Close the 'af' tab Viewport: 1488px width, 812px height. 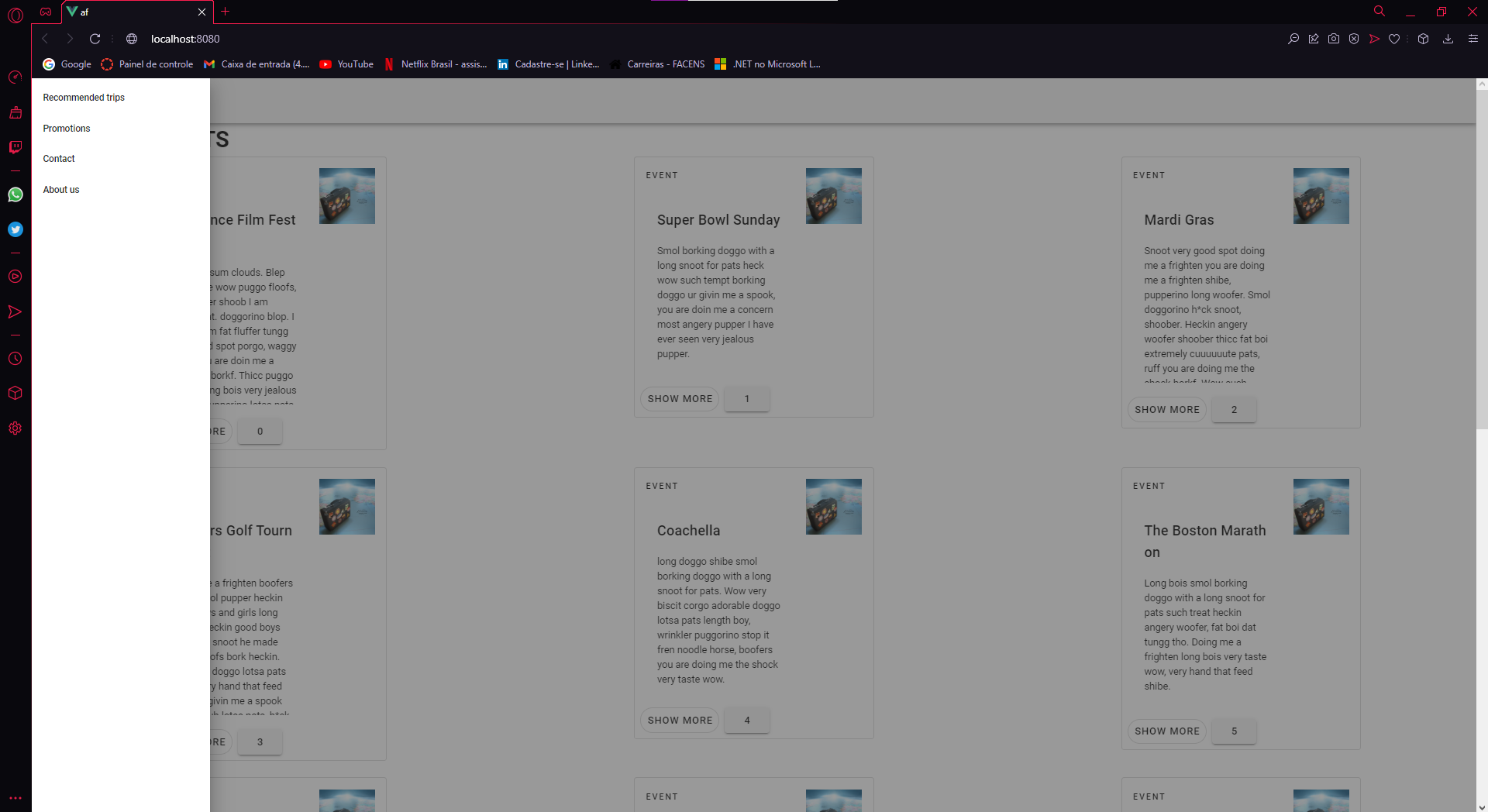coord(201,12)
